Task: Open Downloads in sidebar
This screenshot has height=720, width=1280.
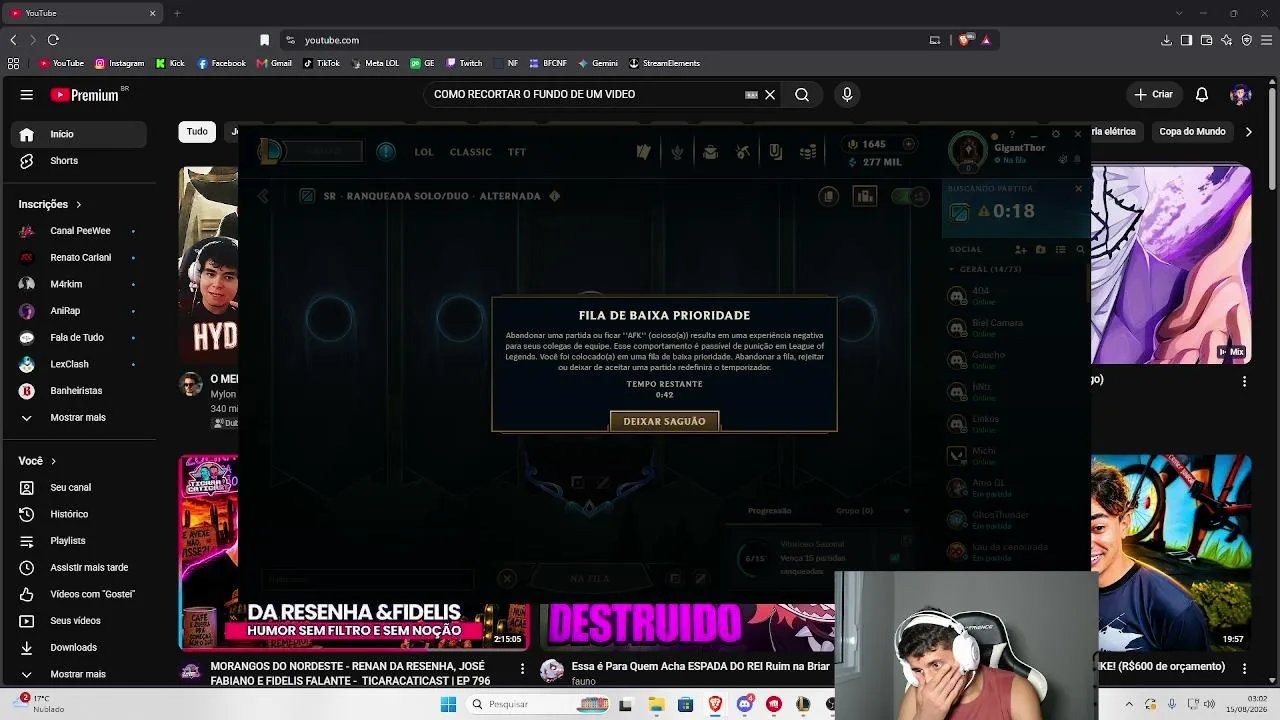Action: click(79, 647)
